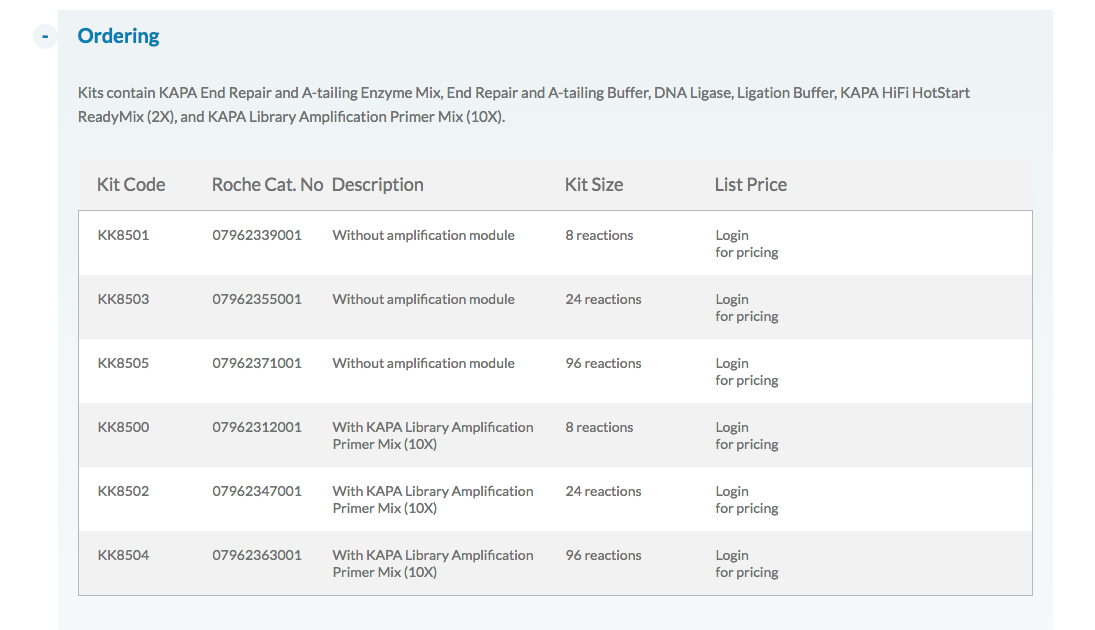Click '8 reactions' in the KK8500 row
This screenshot has height=630, width=1095.
coord(599,427)
